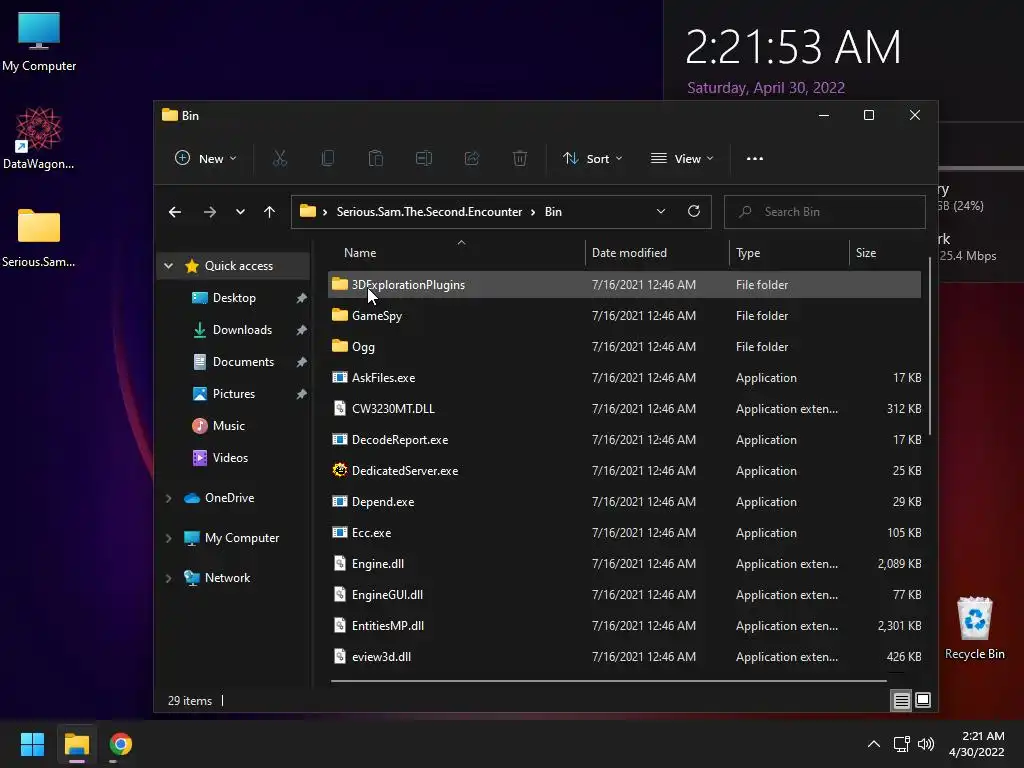The width and height of the screenshot is (1024, 768).
Task: Expand address bar history dropdown
Action: 661,212
